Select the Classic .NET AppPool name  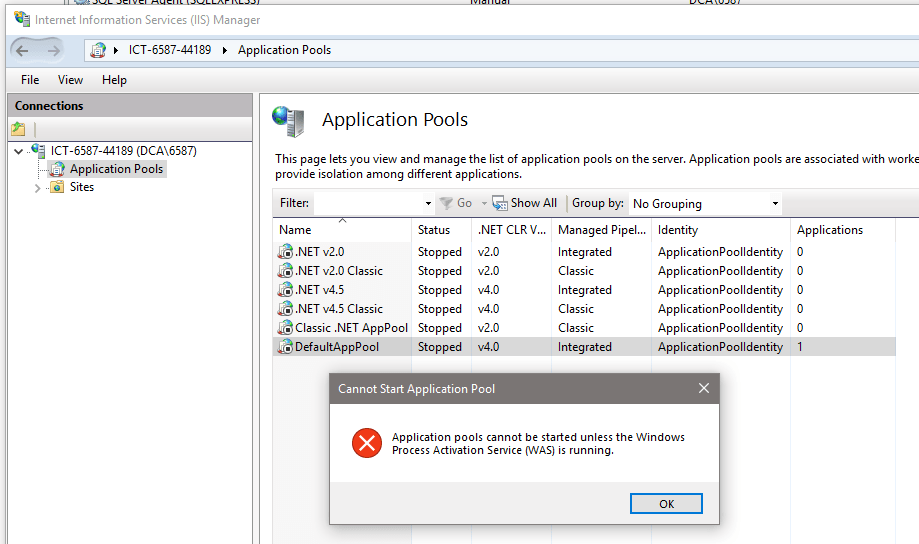tap(352, 328)
